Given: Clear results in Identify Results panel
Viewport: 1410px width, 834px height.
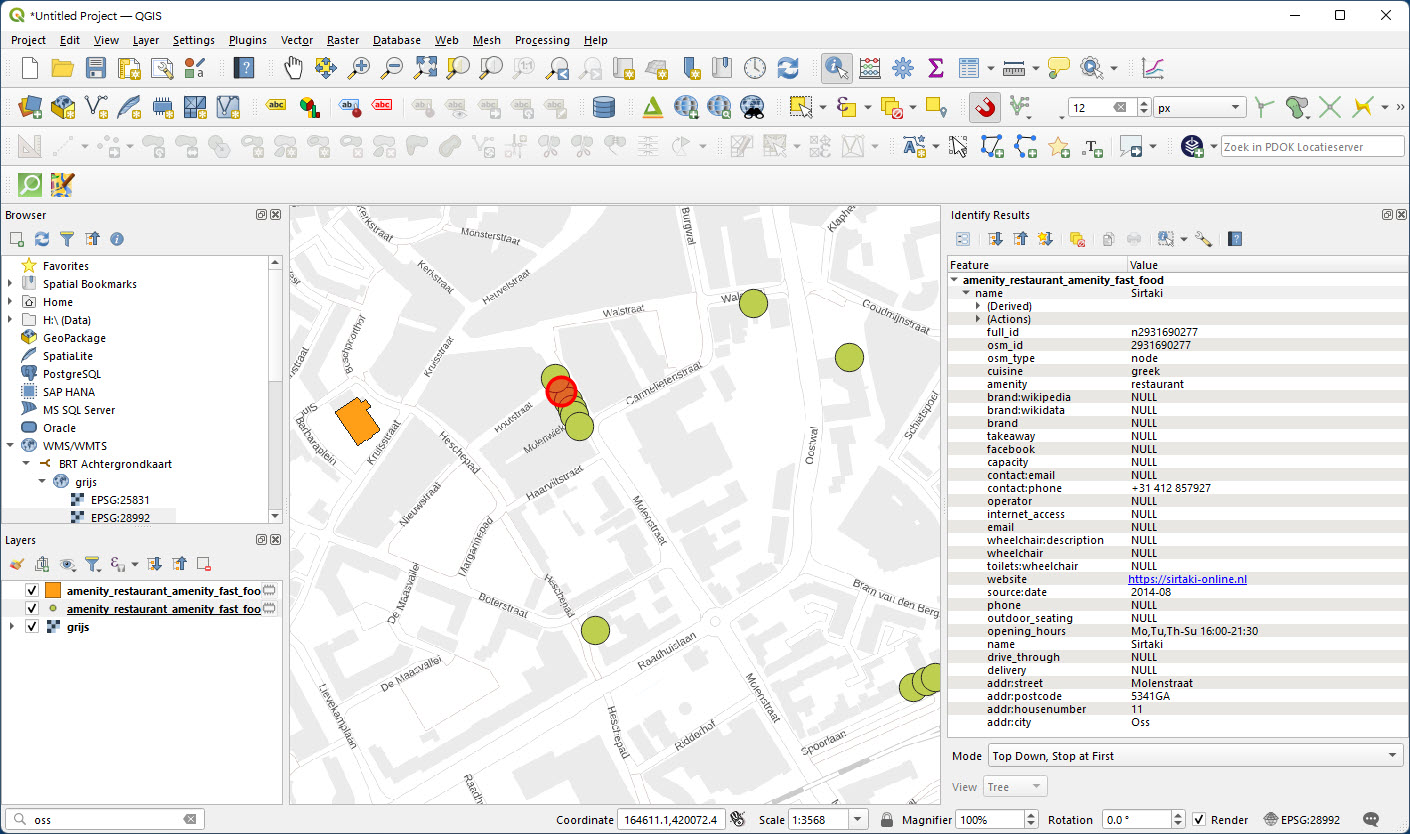Looking at the screenshot, I should (x=1078, y=239).
